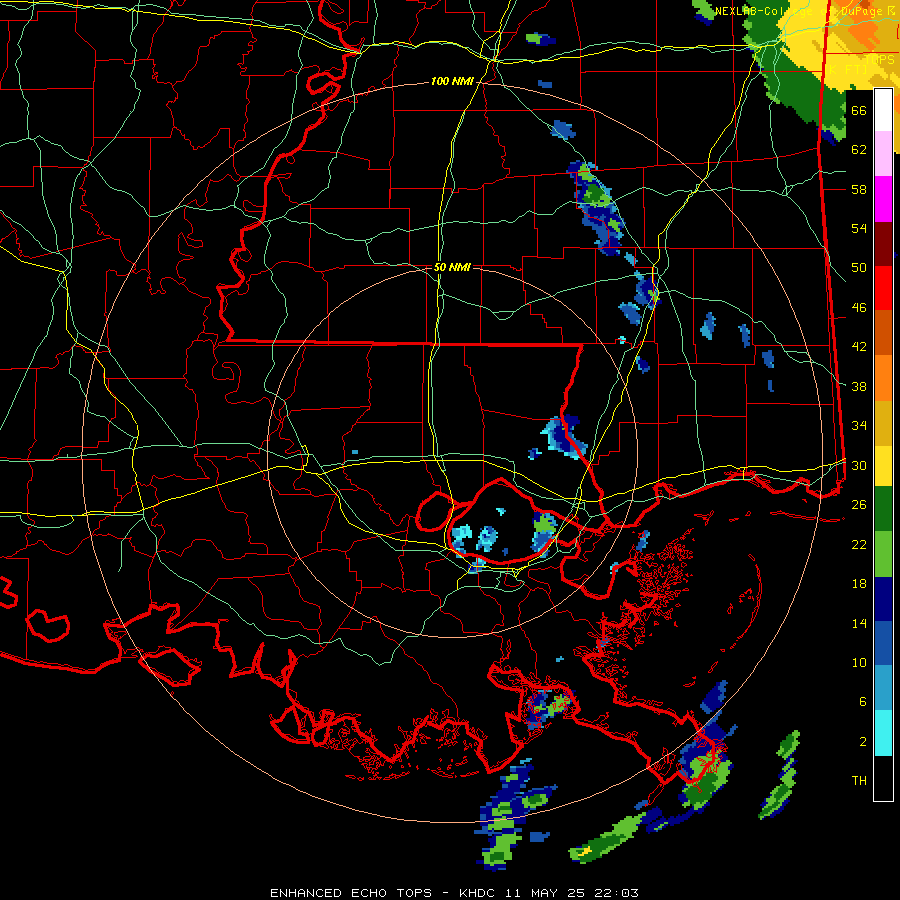900x900 pixels.
Task: Click the legend value '50'
Action: 859,268
